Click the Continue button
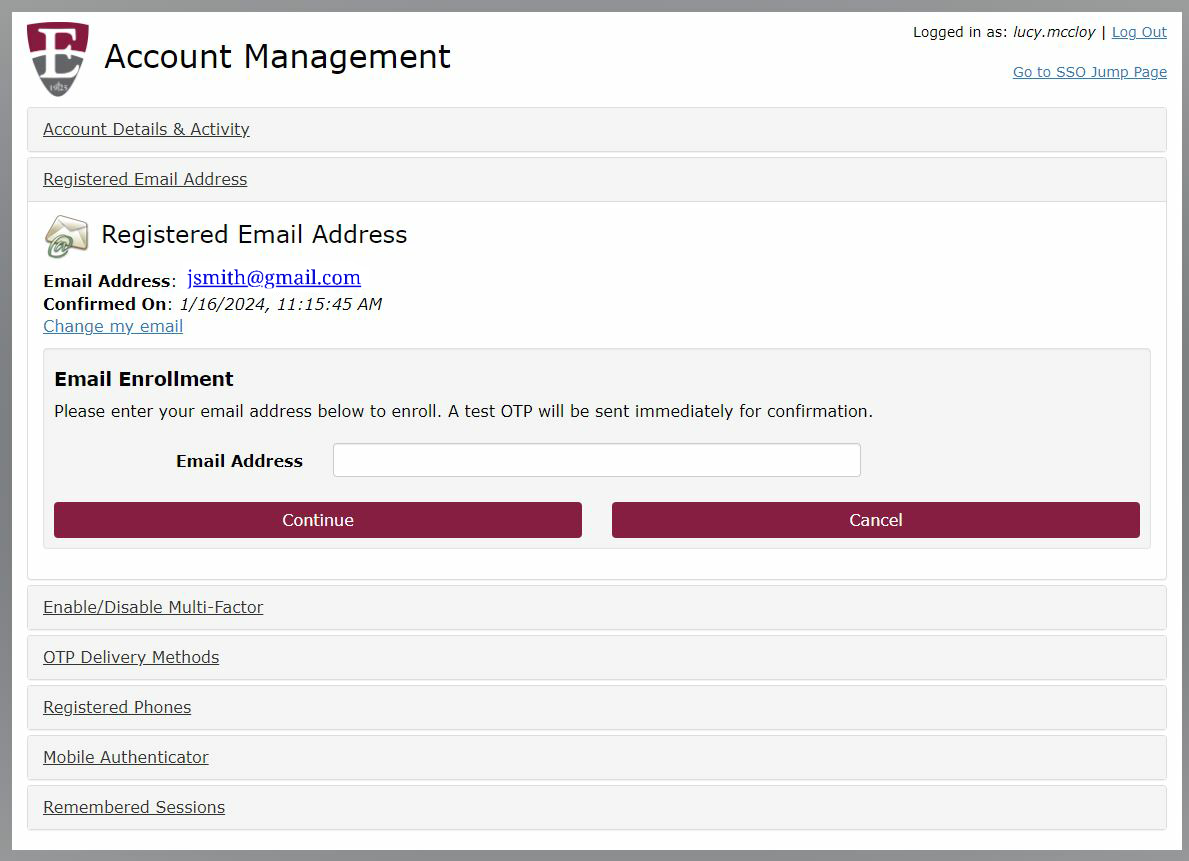 (318, 520)
